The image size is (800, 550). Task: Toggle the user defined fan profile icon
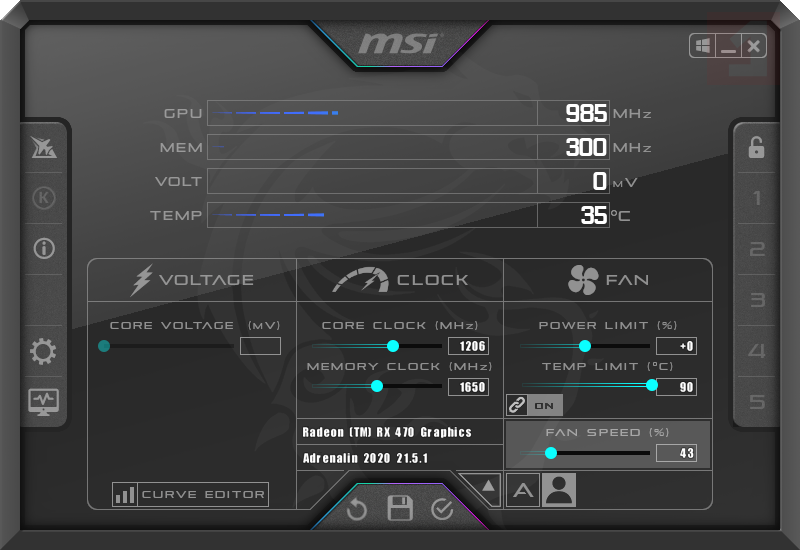pyautogui.click(x=559, y=490)
